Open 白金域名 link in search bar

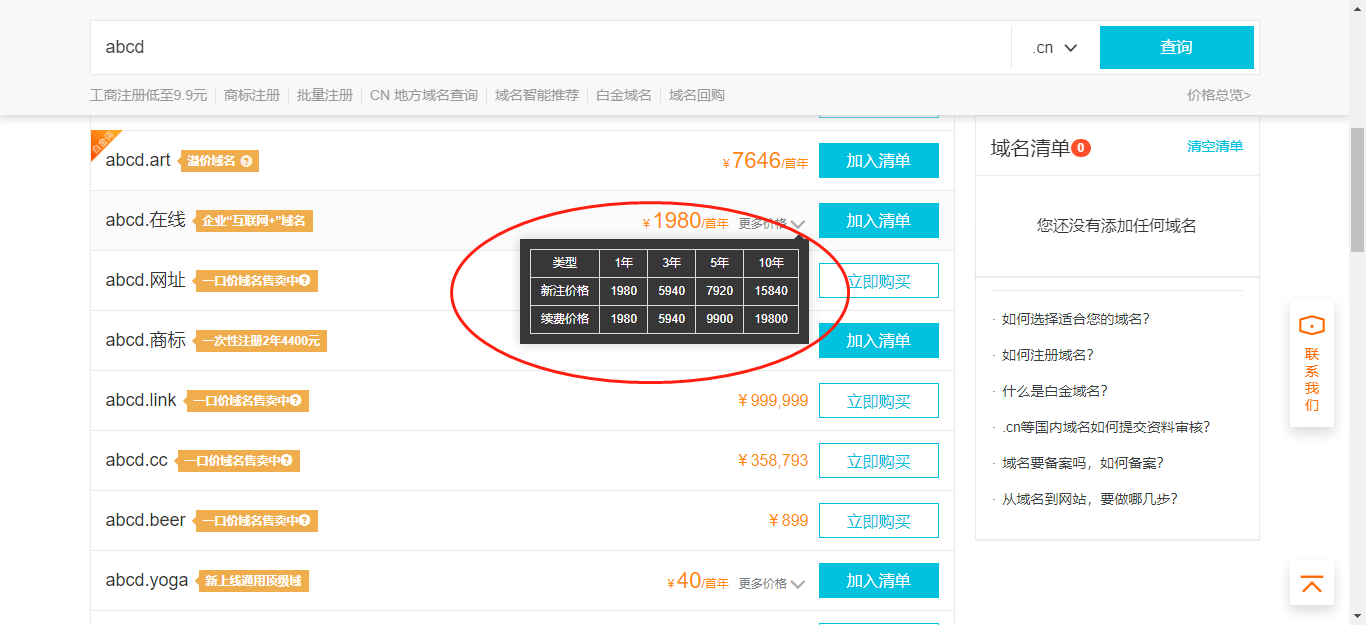pos(624,95)
